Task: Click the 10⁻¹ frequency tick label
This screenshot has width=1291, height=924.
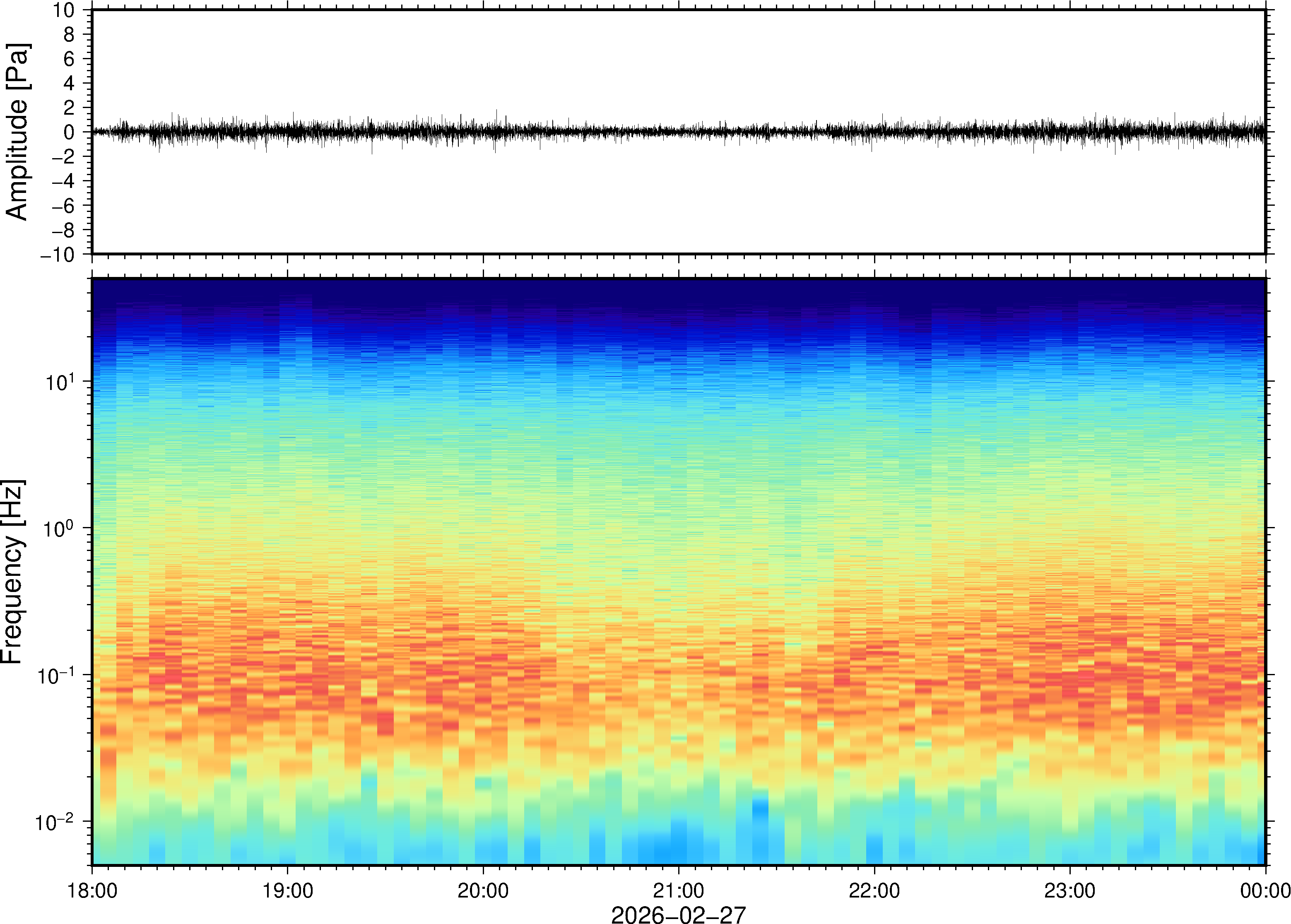Action: [x=56, y=676]
